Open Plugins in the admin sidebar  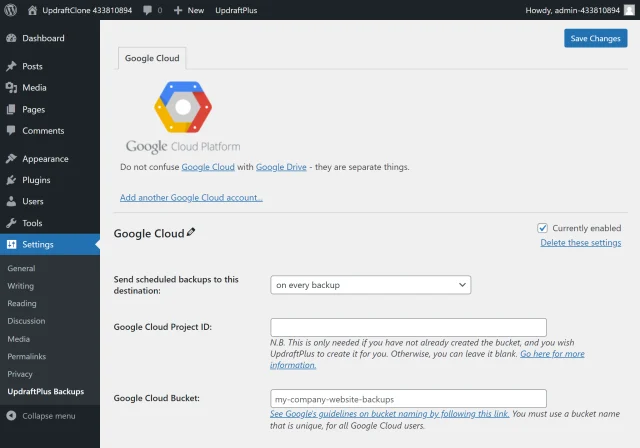pos(36,180)
